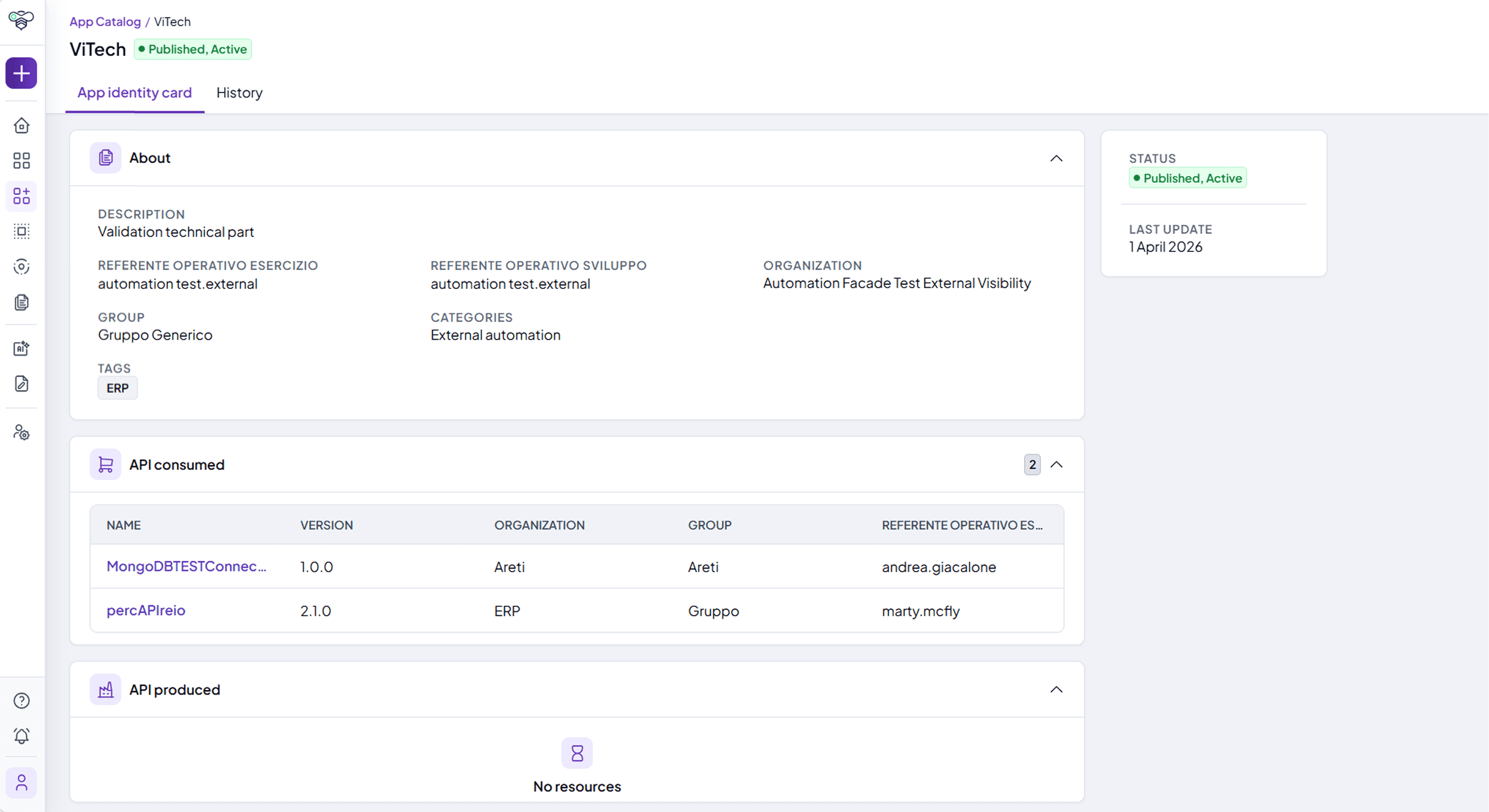Click the No resources hourglass icon
Viewport: 1489px width, 812px height.
point(577,753)
